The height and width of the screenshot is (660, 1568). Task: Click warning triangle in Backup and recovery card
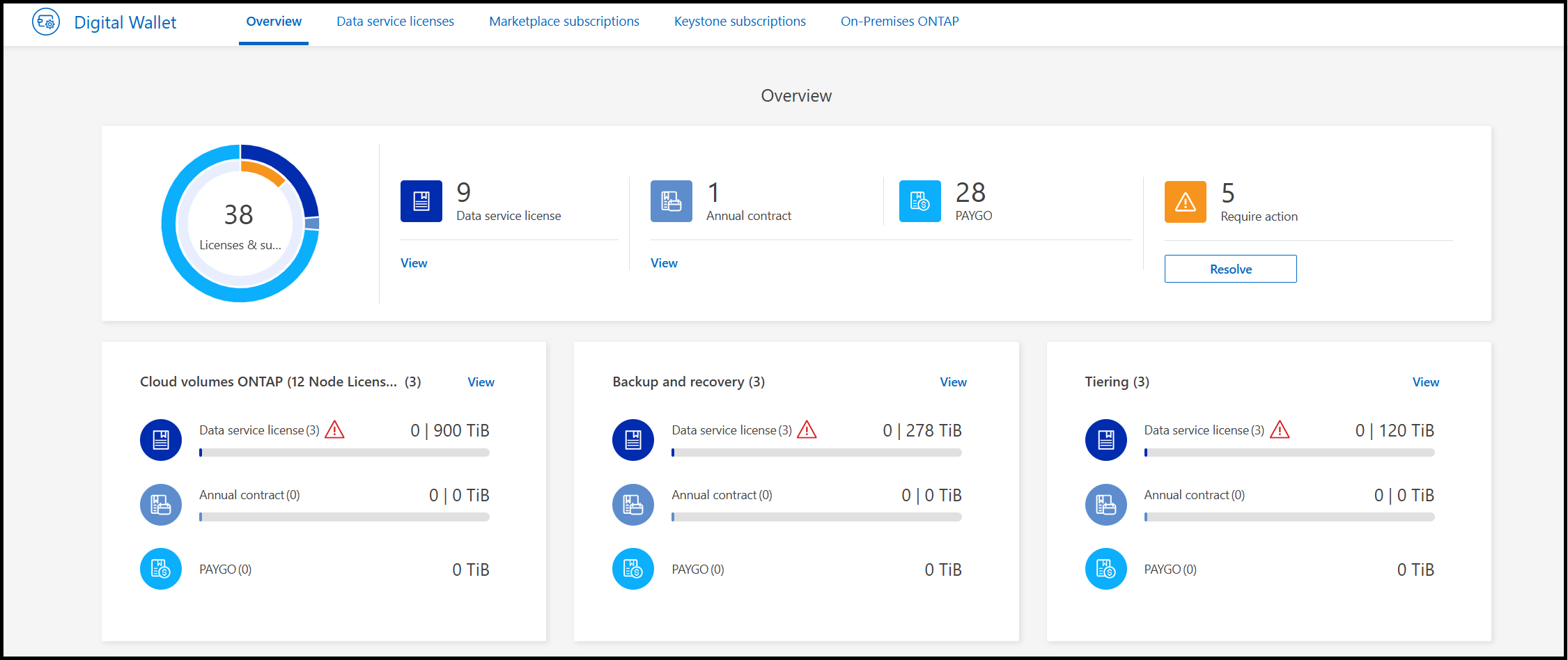(x=807, y=430)
